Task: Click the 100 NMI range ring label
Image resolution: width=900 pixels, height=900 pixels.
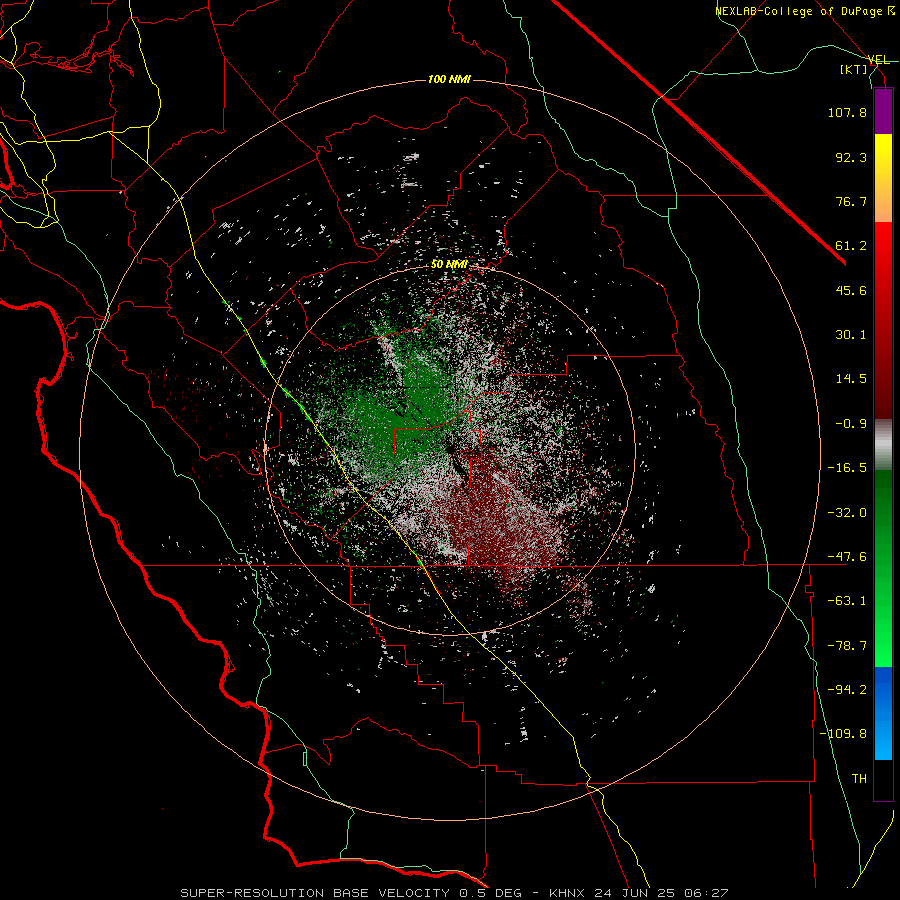Action: point(449,79)
